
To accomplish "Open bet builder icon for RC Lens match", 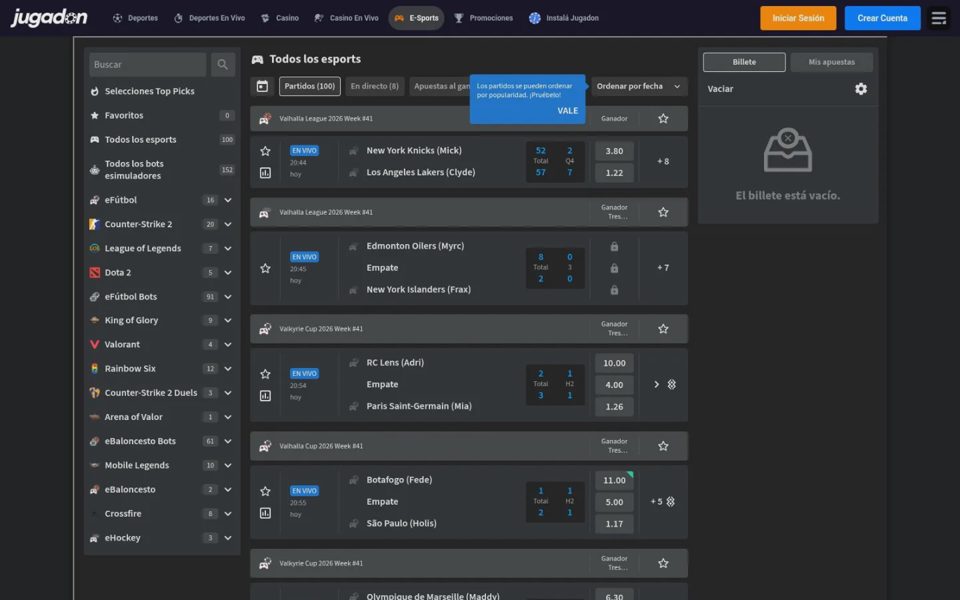I will pyautogui.click(x=672, y=384).
